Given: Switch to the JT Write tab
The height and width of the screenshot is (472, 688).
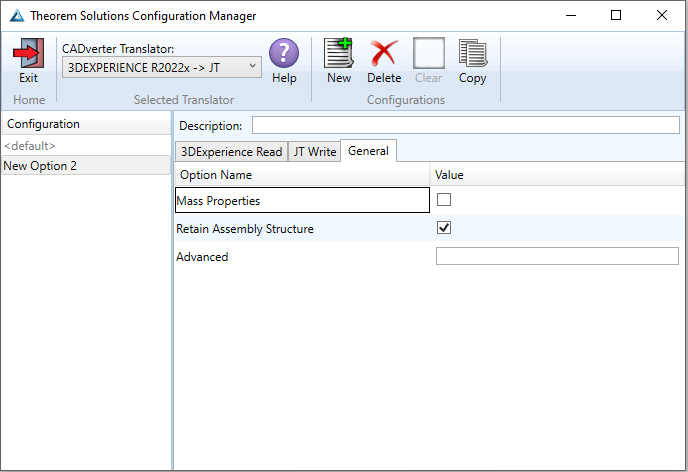Looking at the screenshot, I should pyautogui.click(x=315, y=152).
